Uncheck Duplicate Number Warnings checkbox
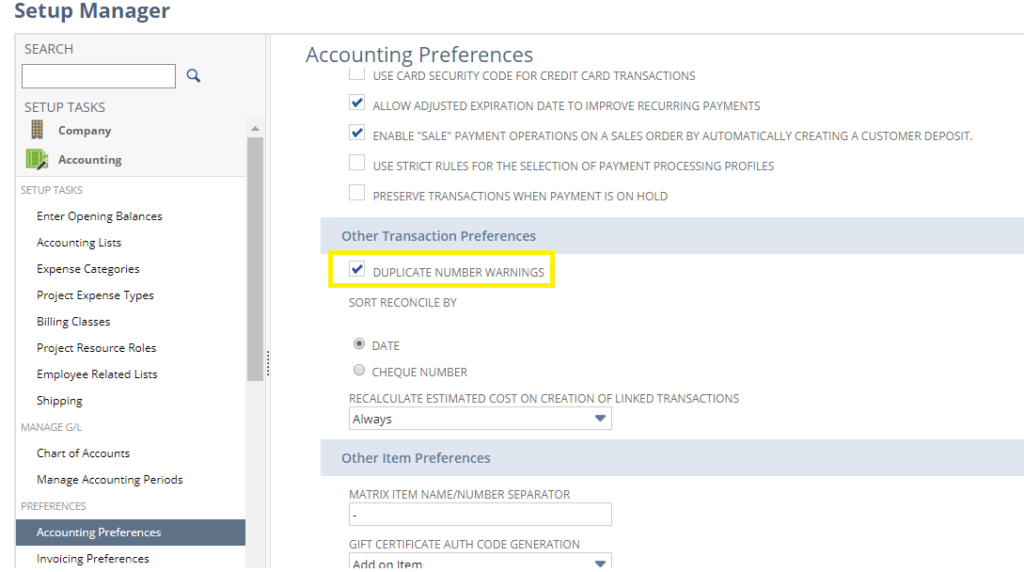1024x572 pixels. coord(357,269)
